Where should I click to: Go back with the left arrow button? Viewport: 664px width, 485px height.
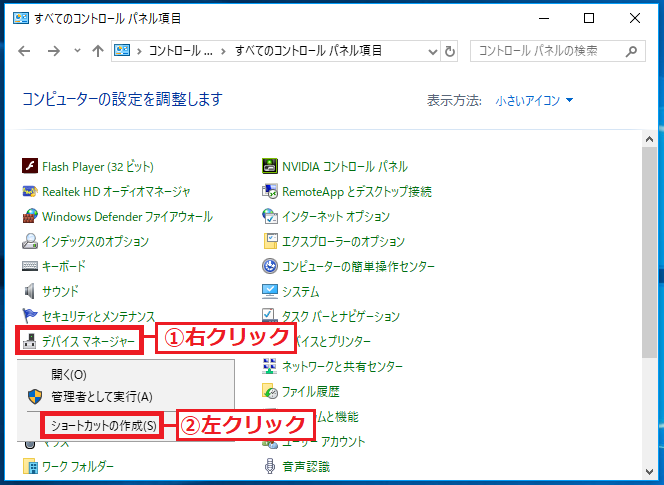coord(24,51)
